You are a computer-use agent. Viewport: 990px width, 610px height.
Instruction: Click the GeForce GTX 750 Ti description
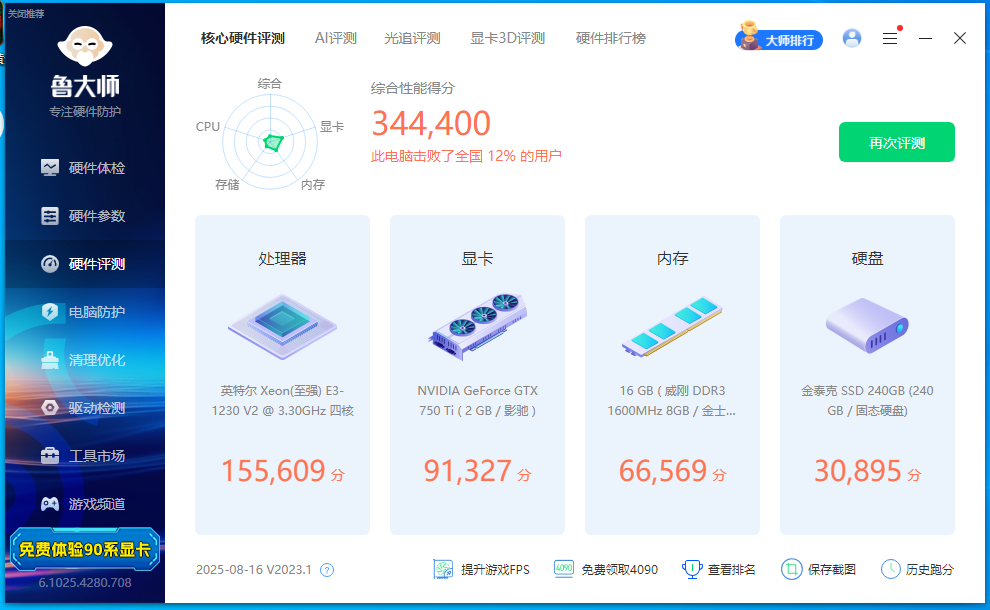tap(477, 400)
